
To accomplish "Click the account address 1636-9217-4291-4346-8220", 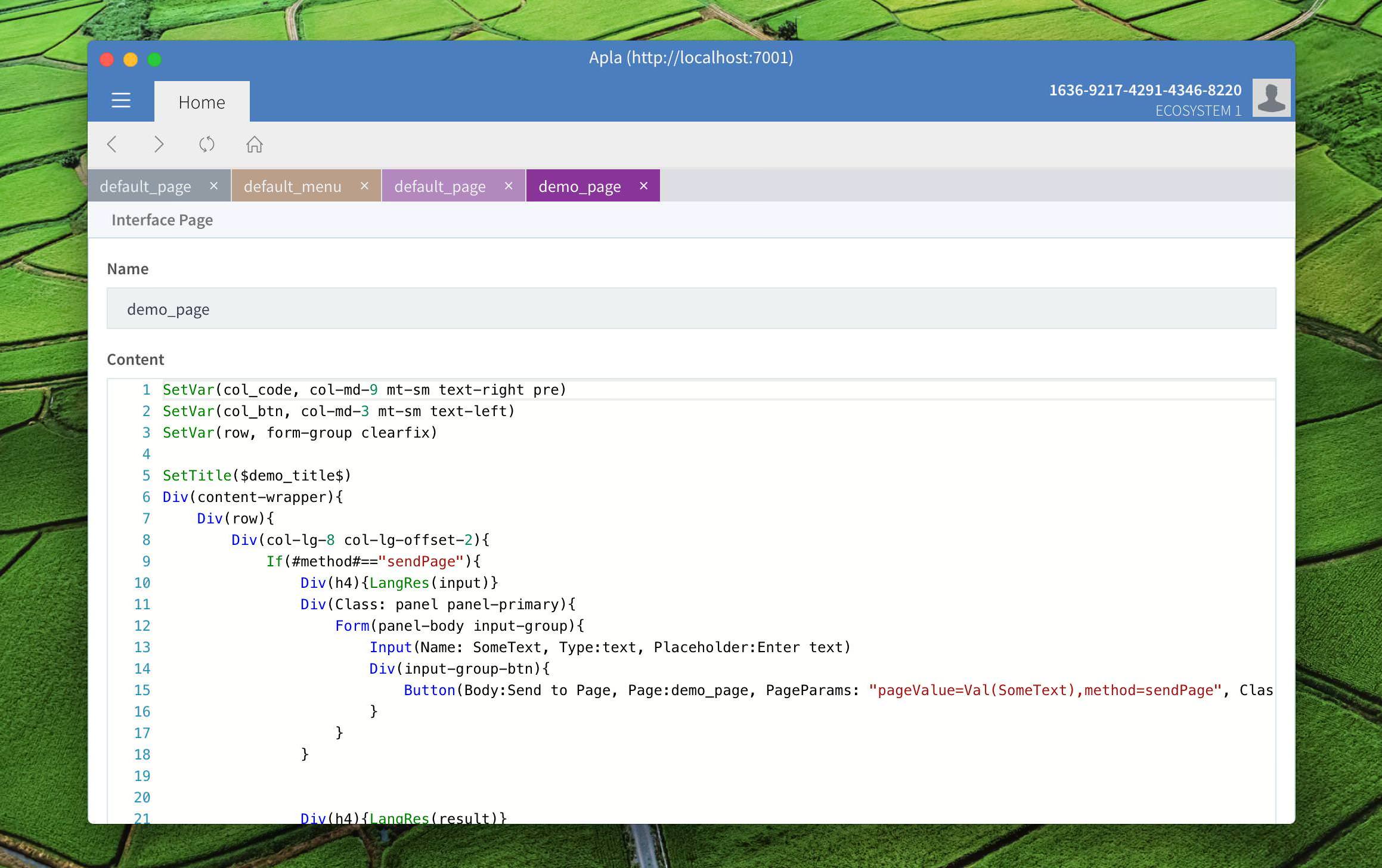I will [1145, 90].
